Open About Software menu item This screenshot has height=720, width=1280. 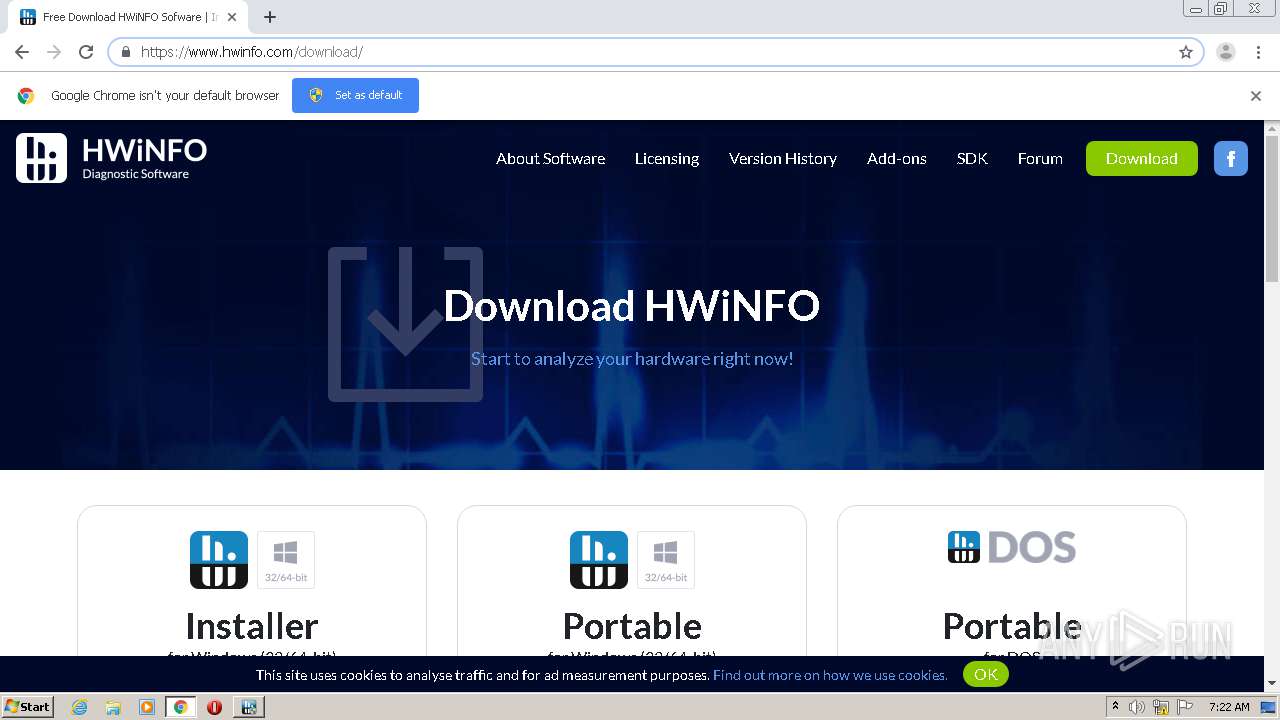[550, 158]
